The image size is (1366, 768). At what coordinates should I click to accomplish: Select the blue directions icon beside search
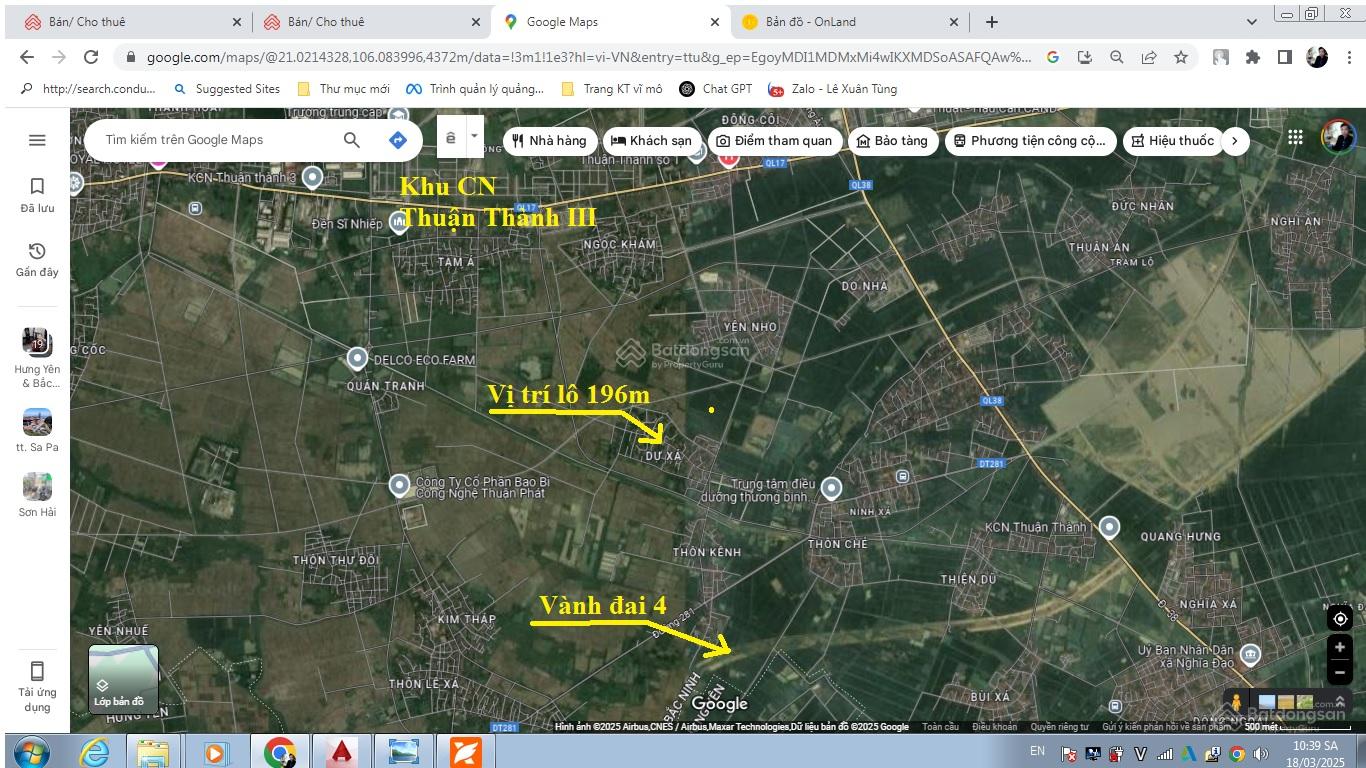click(397, 140)
